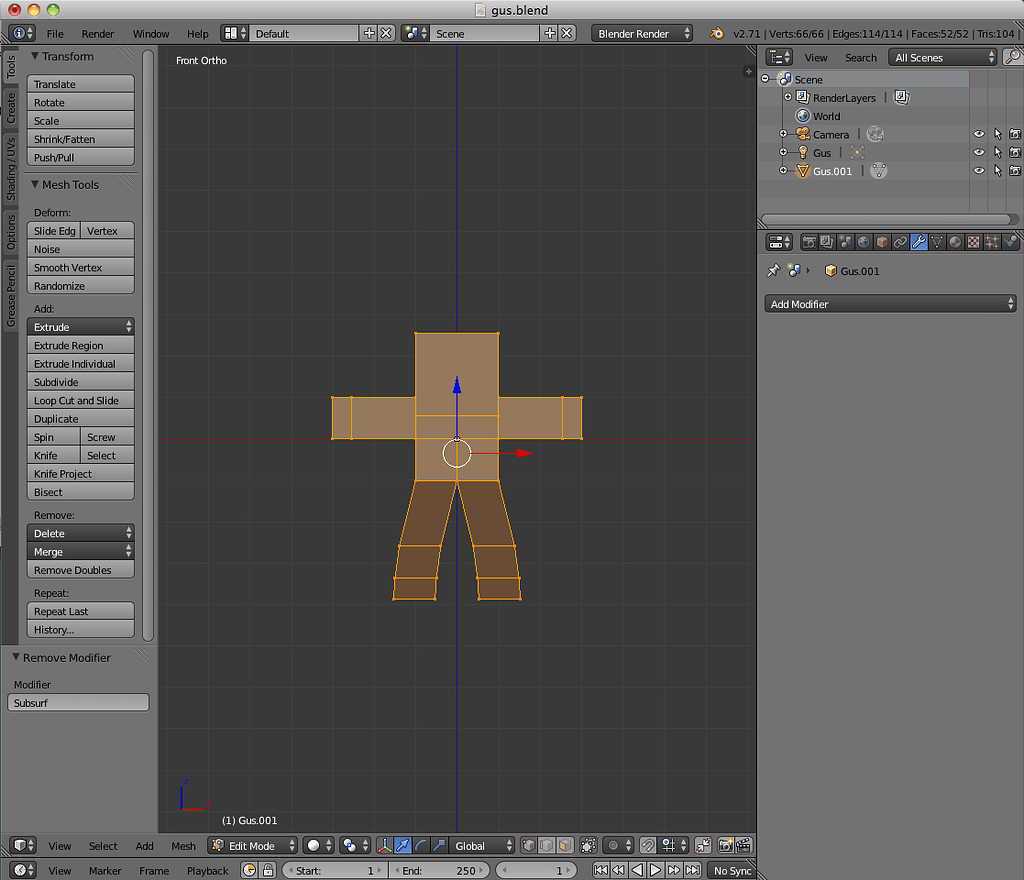Click the pin icon in the properties panel
This screenshot has width=1024, height=880.
click(x=773, y=270)
